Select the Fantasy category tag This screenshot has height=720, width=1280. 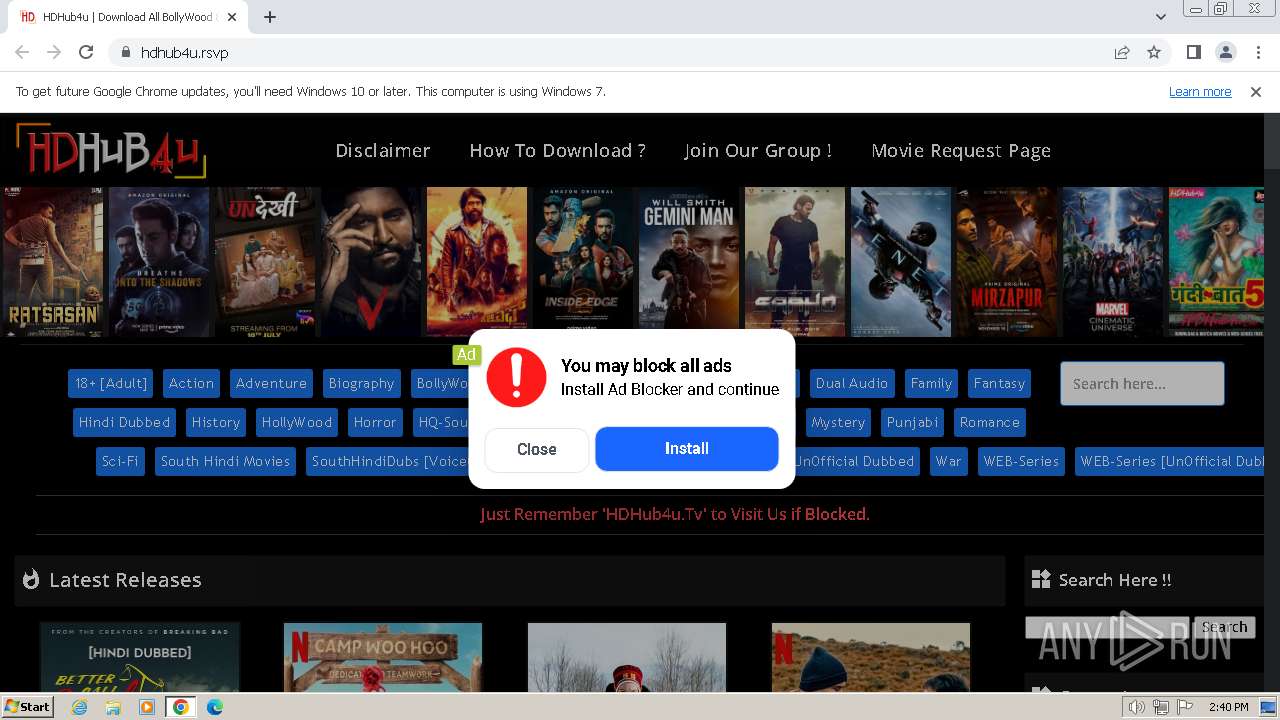coord(999,383)
